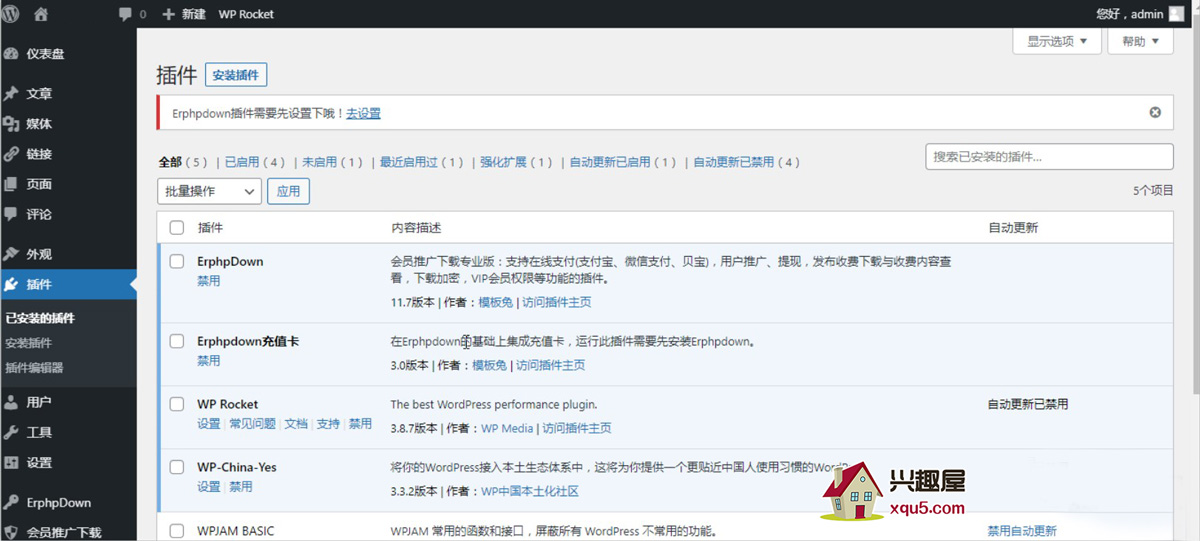
Task: Open WP-China-Yes 设置 link
Action: pyautogui.click(x=209, y=487)
